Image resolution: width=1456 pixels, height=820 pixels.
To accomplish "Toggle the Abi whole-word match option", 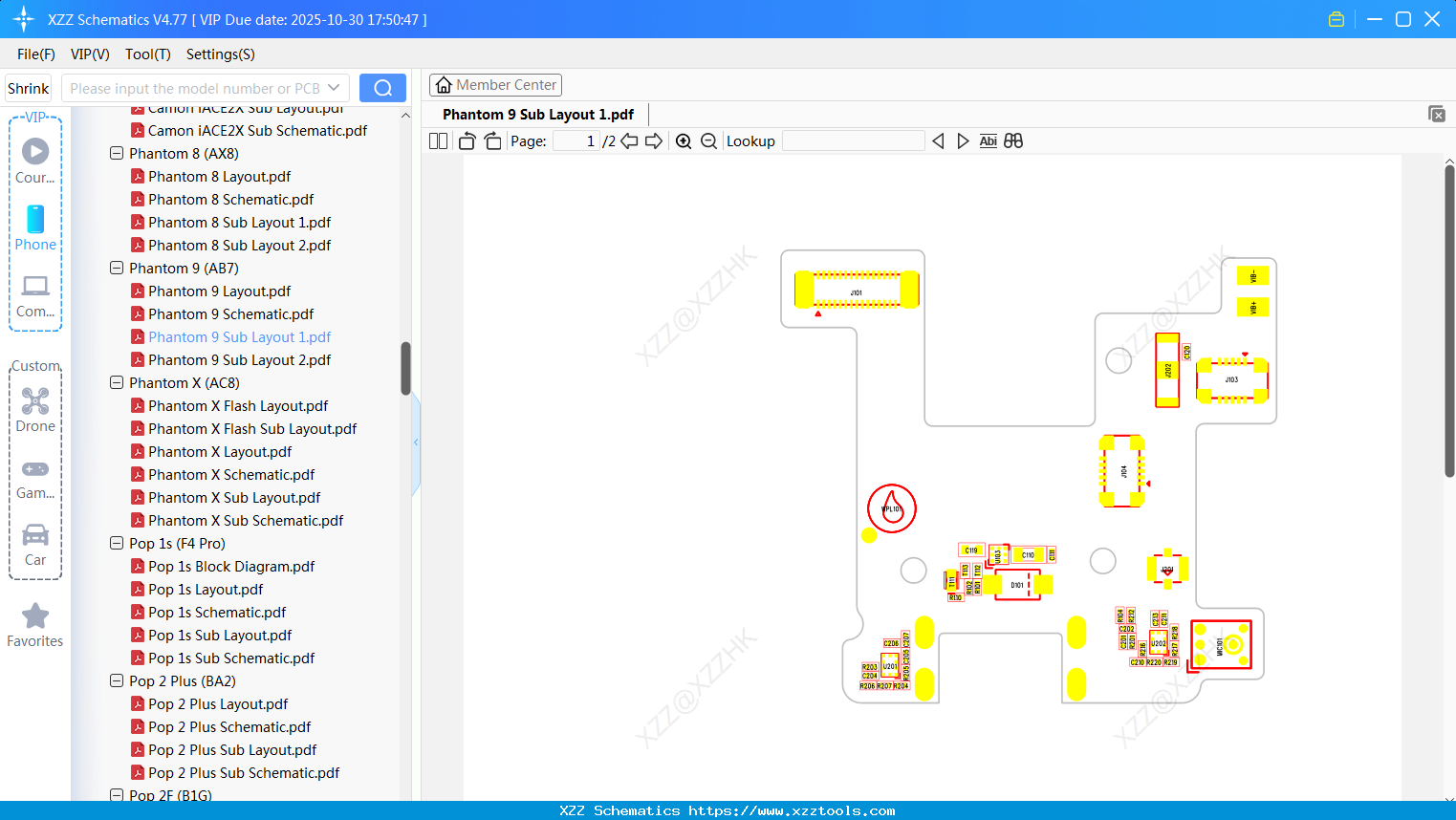I will click(989, 141).
